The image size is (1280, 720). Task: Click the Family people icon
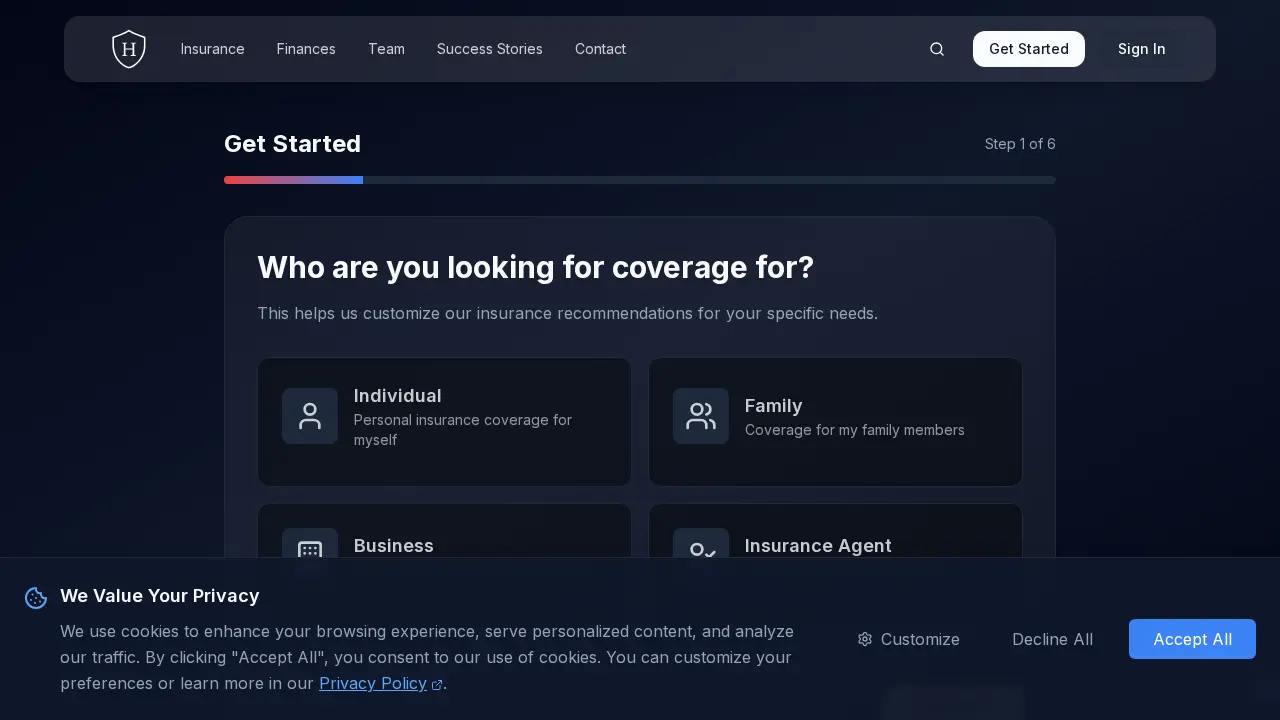point(701,416)
